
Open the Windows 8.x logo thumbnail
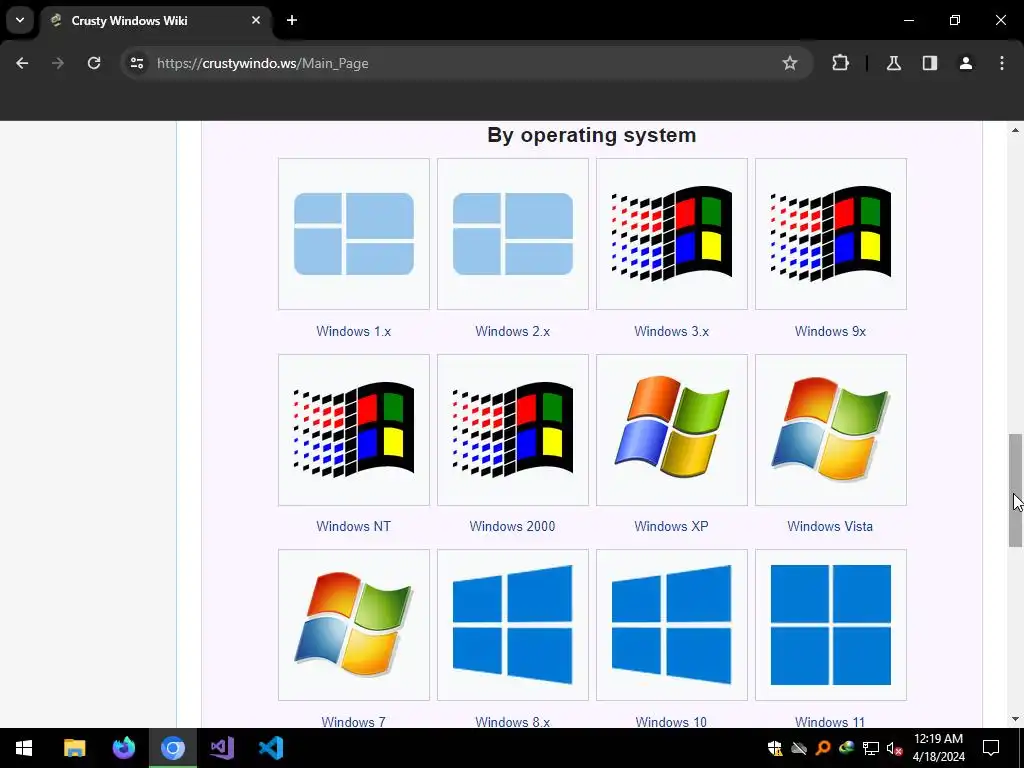(513, 625)
